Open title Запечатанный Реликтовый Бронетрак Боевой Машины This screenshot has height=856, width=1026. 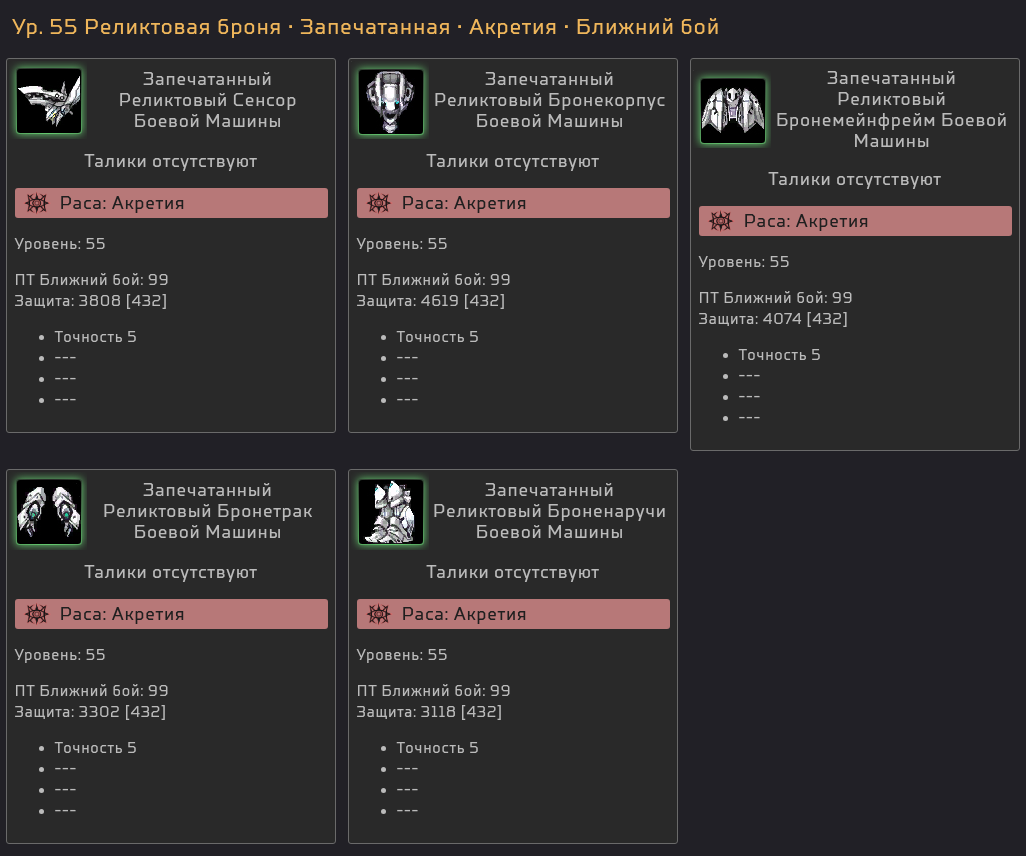[x=207, y=511]
